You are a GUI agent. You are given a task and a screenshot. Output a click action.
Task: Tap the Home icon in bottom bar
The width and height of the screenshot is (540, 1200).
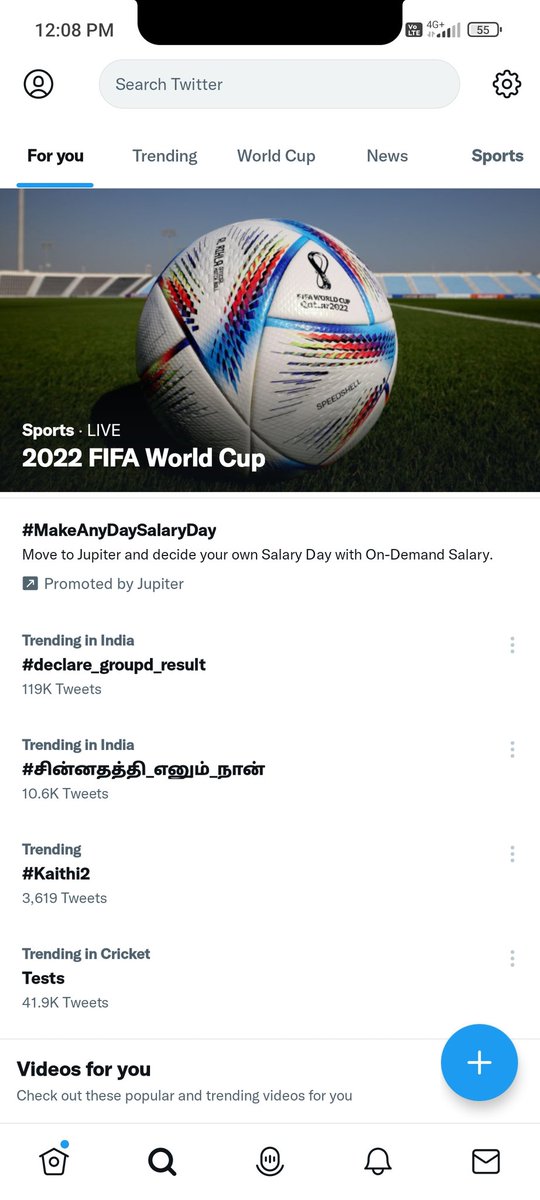pos(54,1160)
